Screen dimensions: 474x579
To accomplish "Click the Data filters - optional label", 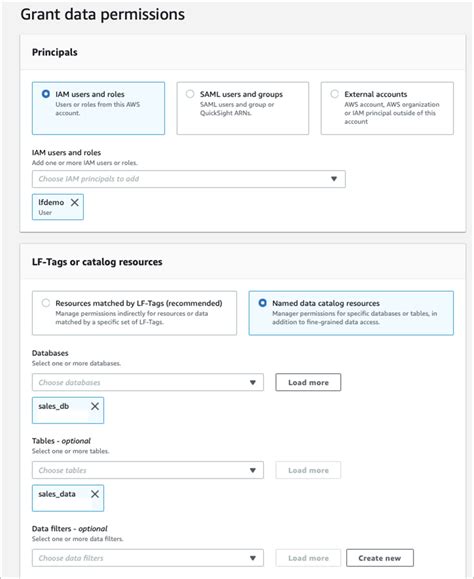I will tap(70, 529).
